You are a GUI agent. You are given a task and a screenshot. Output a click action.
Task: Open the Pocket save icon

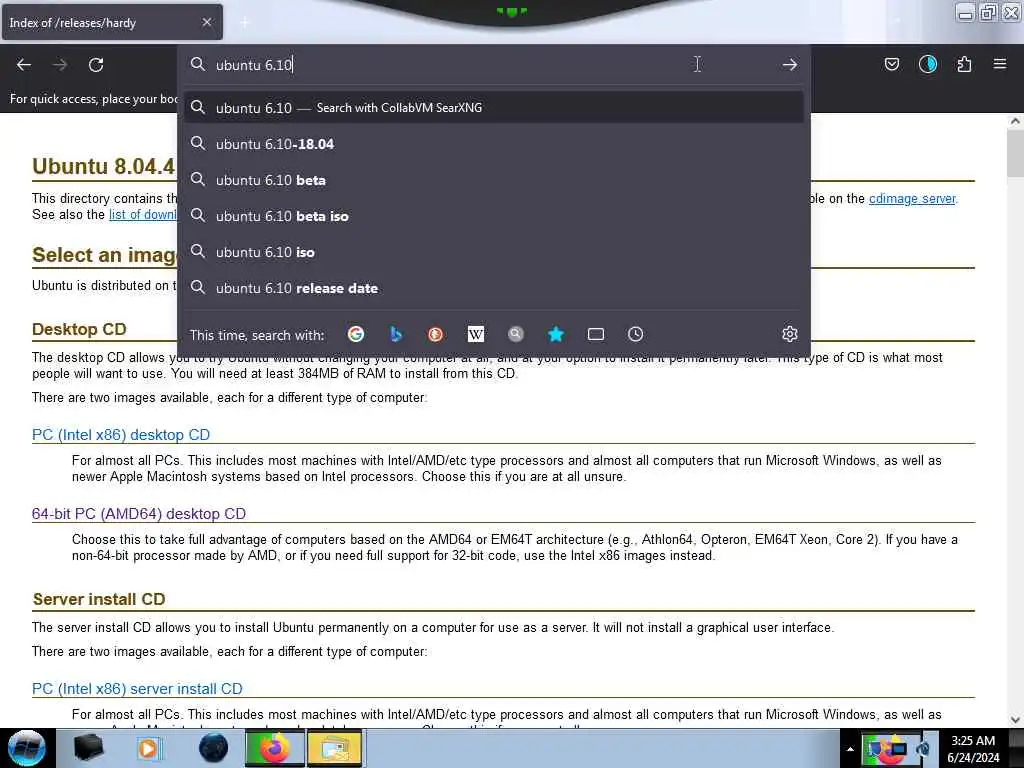891,64
